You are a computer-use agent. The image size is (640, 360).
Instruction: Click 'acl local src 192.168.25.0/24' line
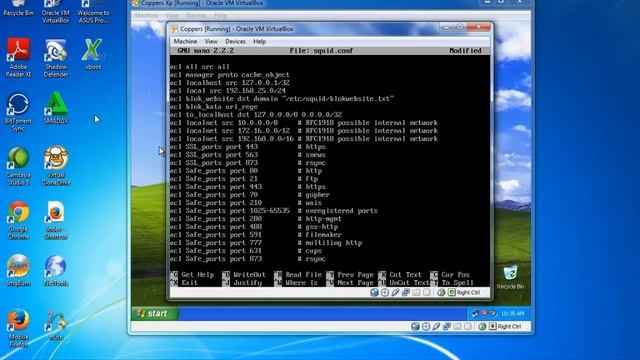tap(228, 91)
